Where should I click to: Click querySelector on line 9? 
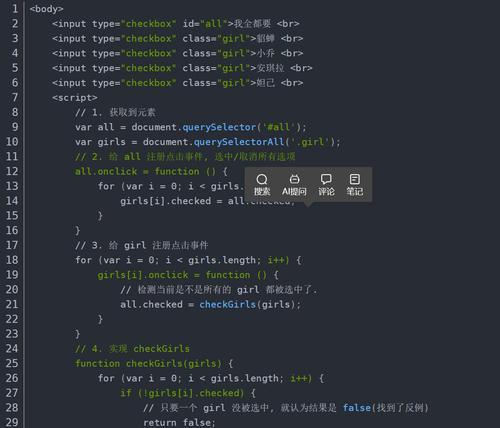pyautogui.click(x=219, y=127)
